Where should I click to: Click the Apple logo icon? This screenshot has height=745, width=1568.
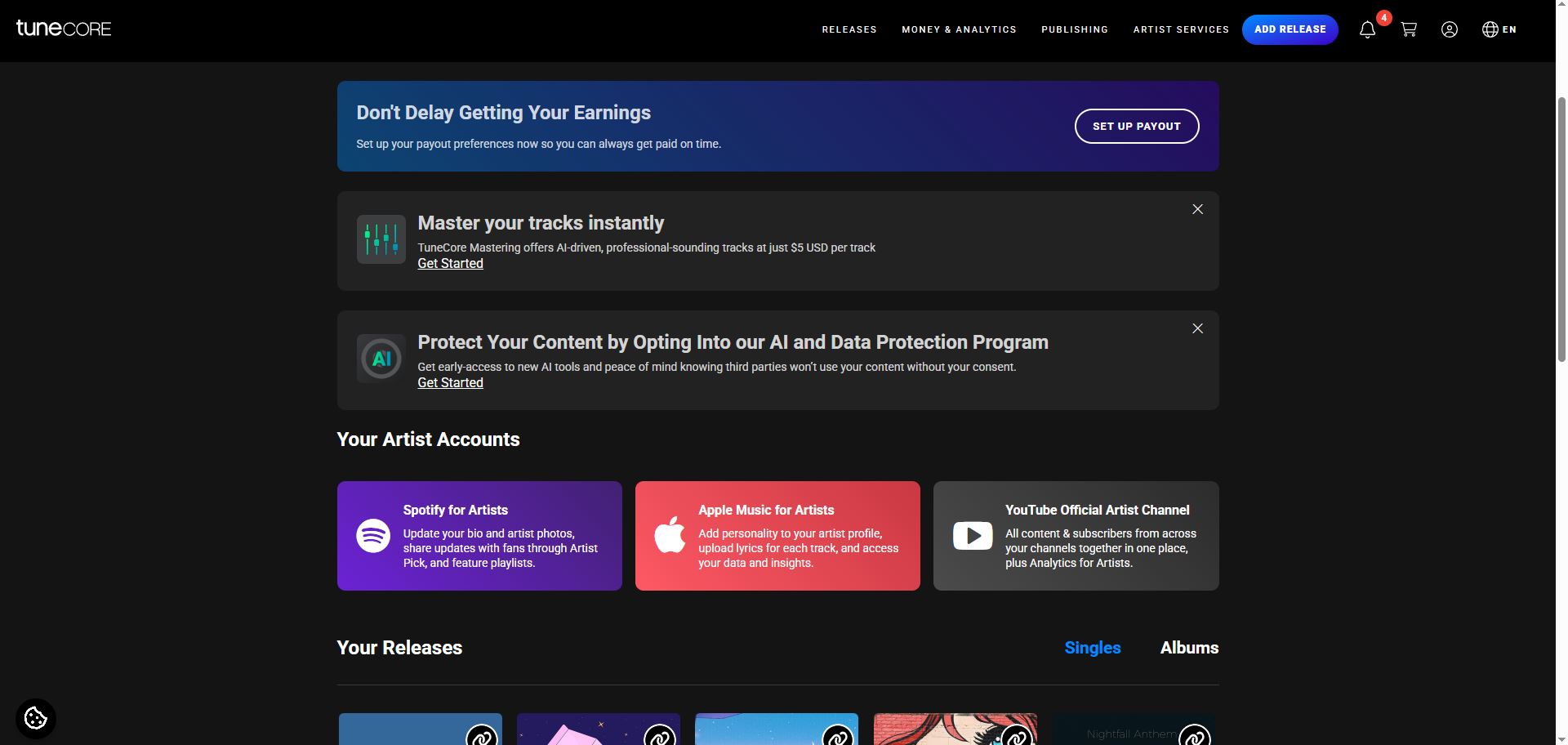pos(670,535)
